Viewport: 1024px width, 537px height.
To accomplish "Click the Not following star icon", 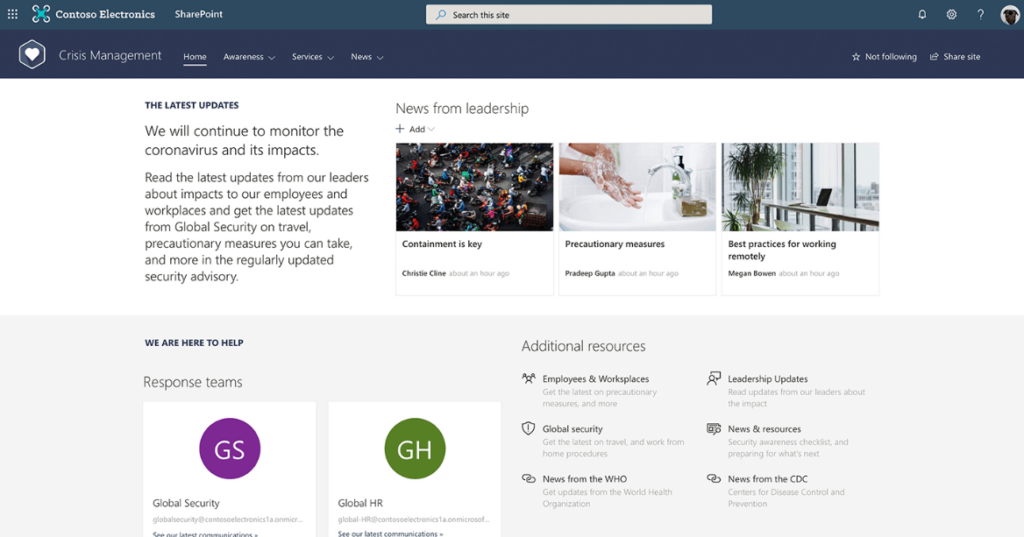I will 856,57.
